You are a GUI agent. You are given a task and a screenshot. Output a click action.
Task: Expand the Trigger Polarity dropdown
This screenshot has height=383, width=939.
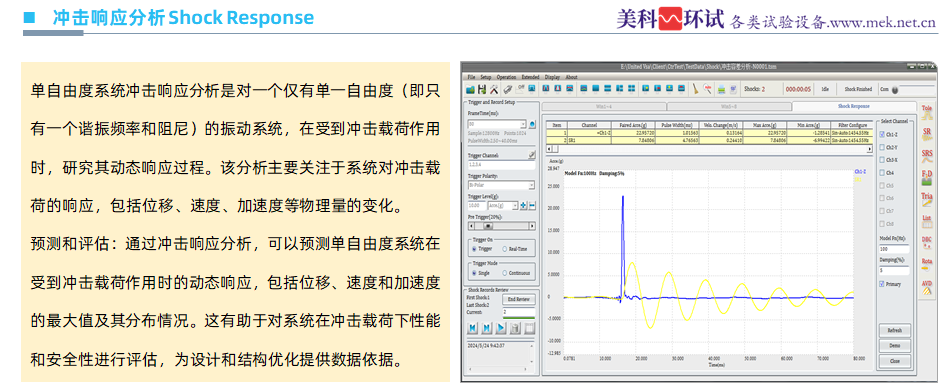click(531, 185)
